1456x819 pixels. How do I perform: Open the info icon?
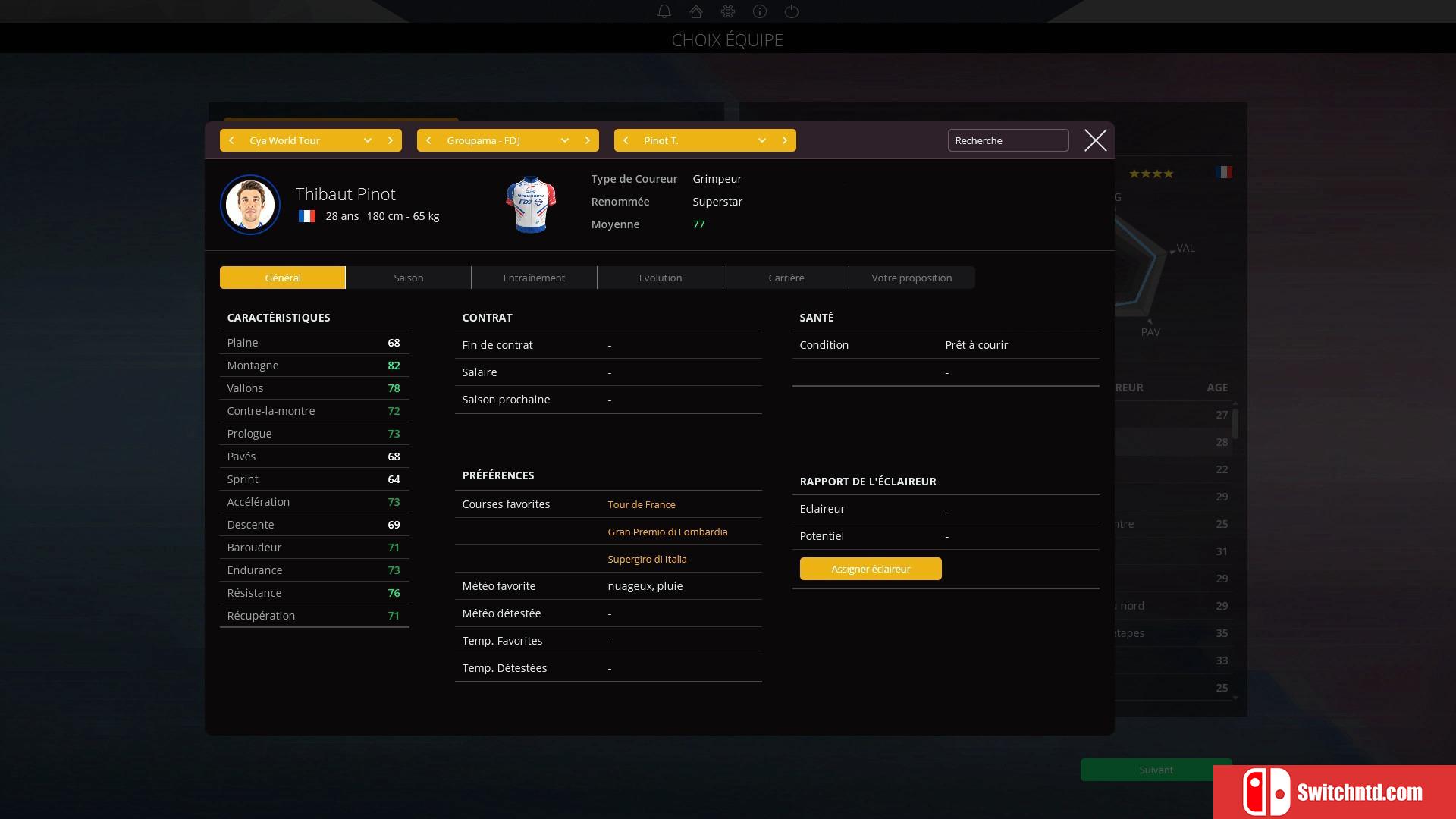tap(760, 11)
